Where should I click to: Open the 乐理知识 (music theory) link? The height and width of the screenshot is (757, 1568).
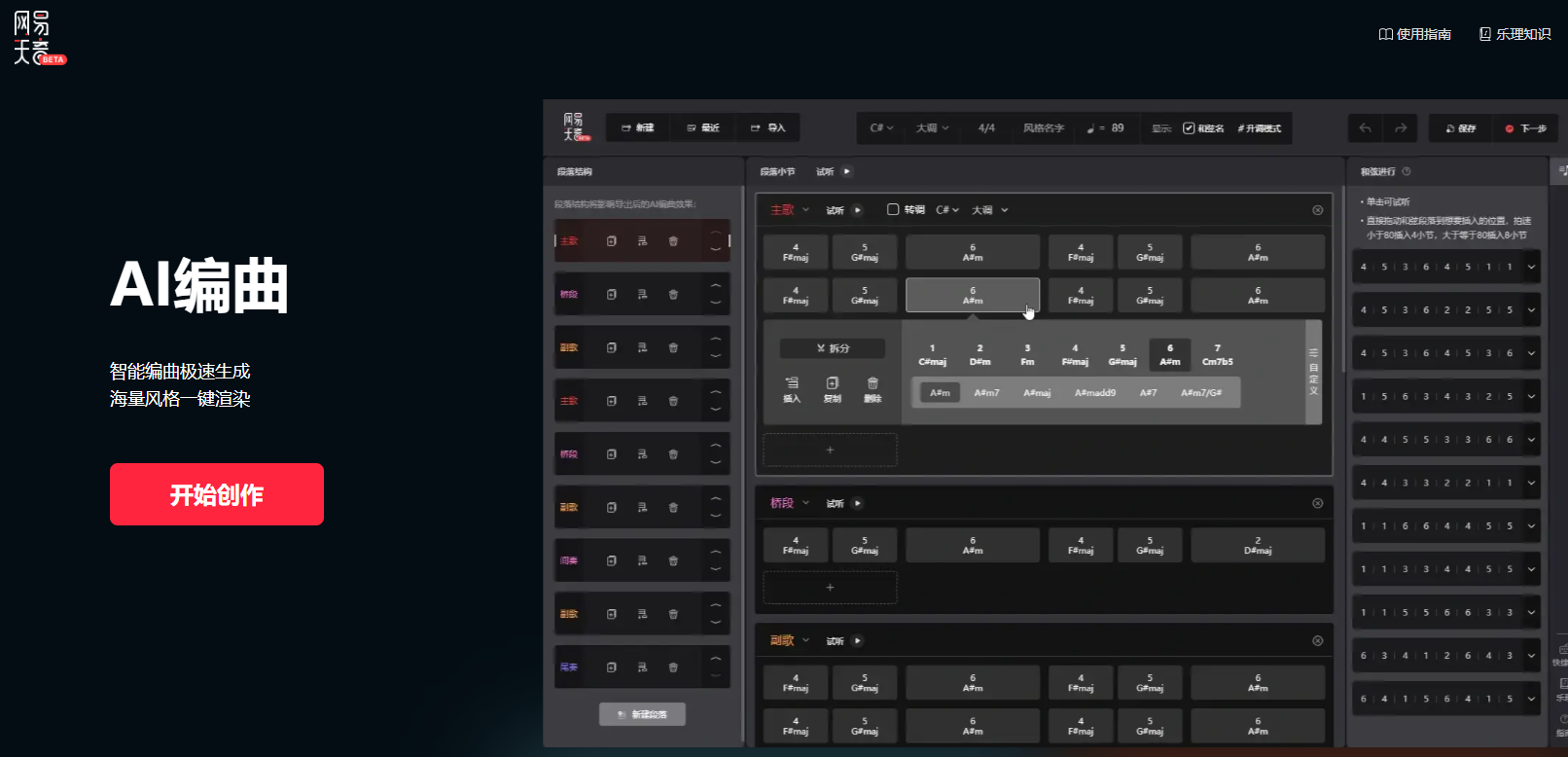[1515, 34]
